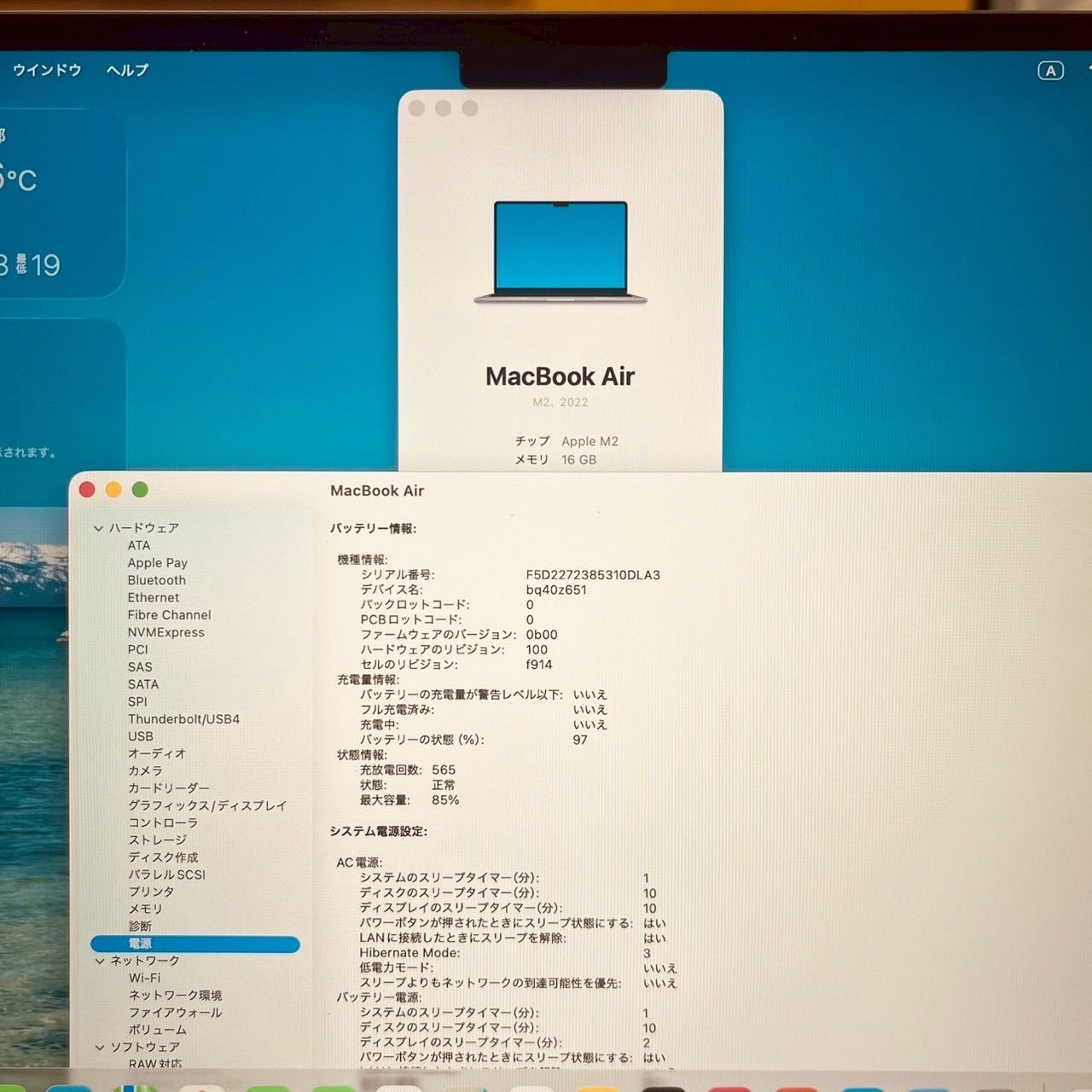Select SPI in the sidebar

137,701
